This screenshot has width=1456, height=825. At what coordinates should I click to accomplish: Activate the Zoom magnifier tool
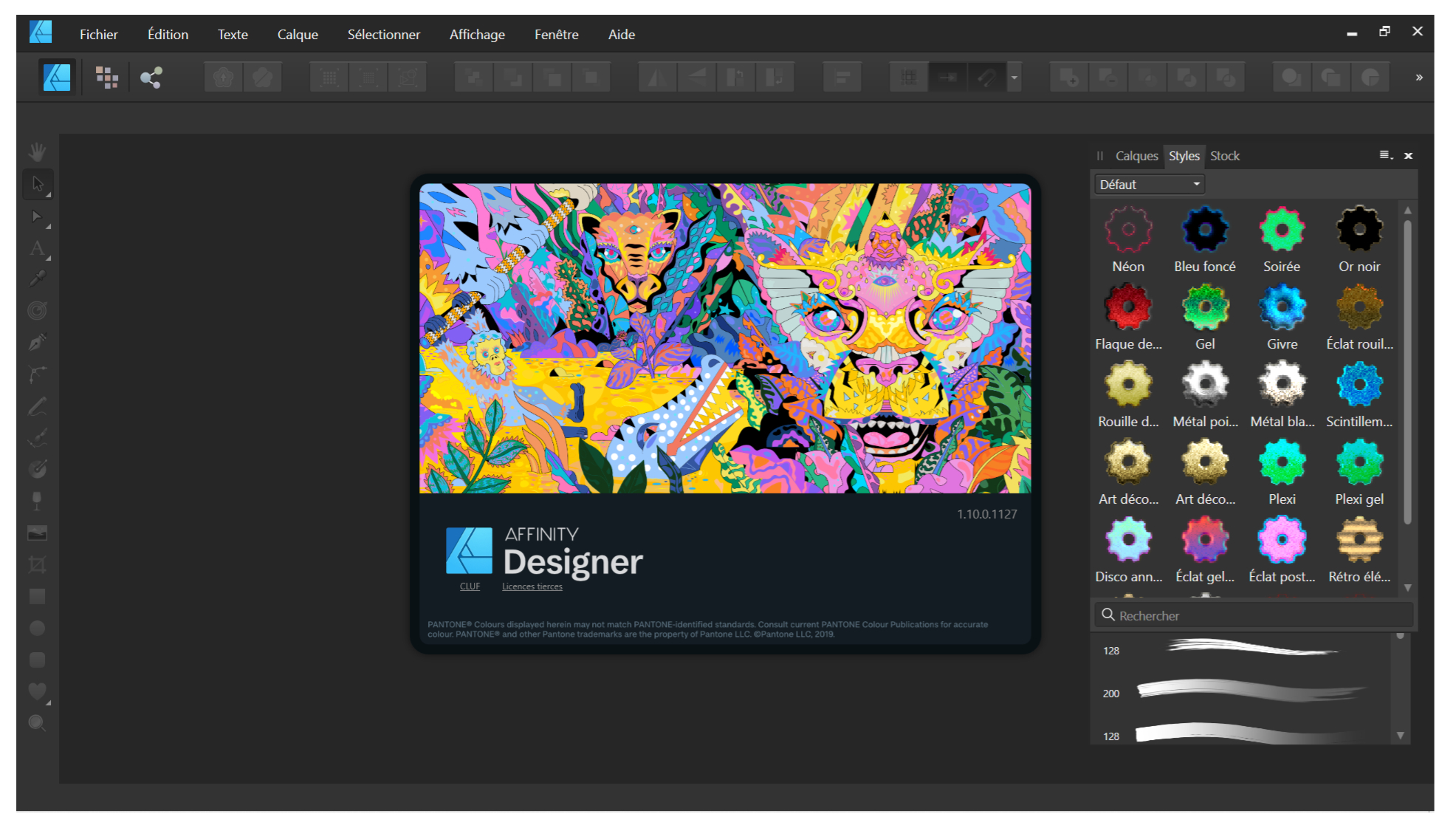click(37, 723)
